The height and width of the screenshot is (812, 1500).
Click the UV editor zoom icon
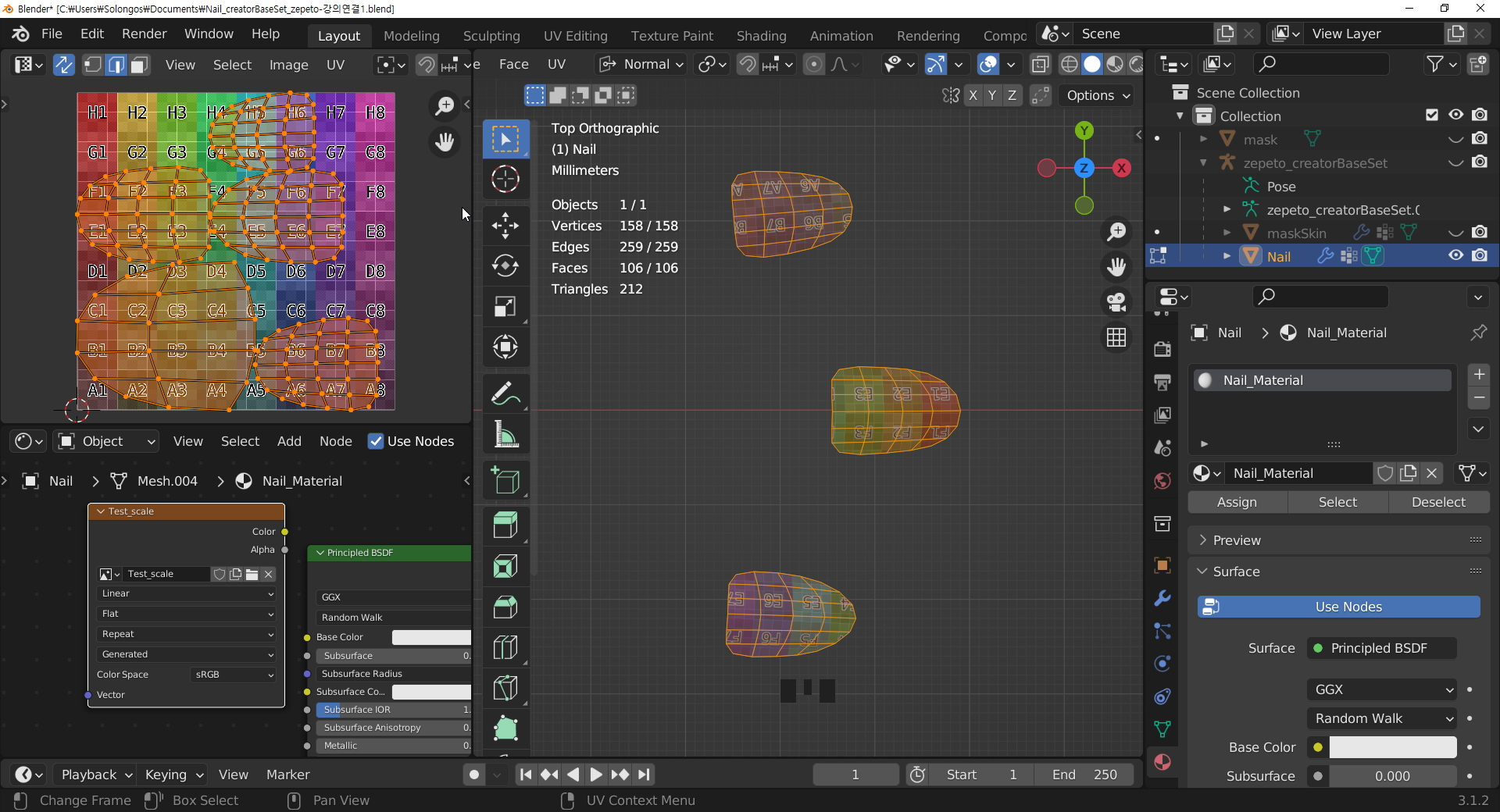click(445, 105)
